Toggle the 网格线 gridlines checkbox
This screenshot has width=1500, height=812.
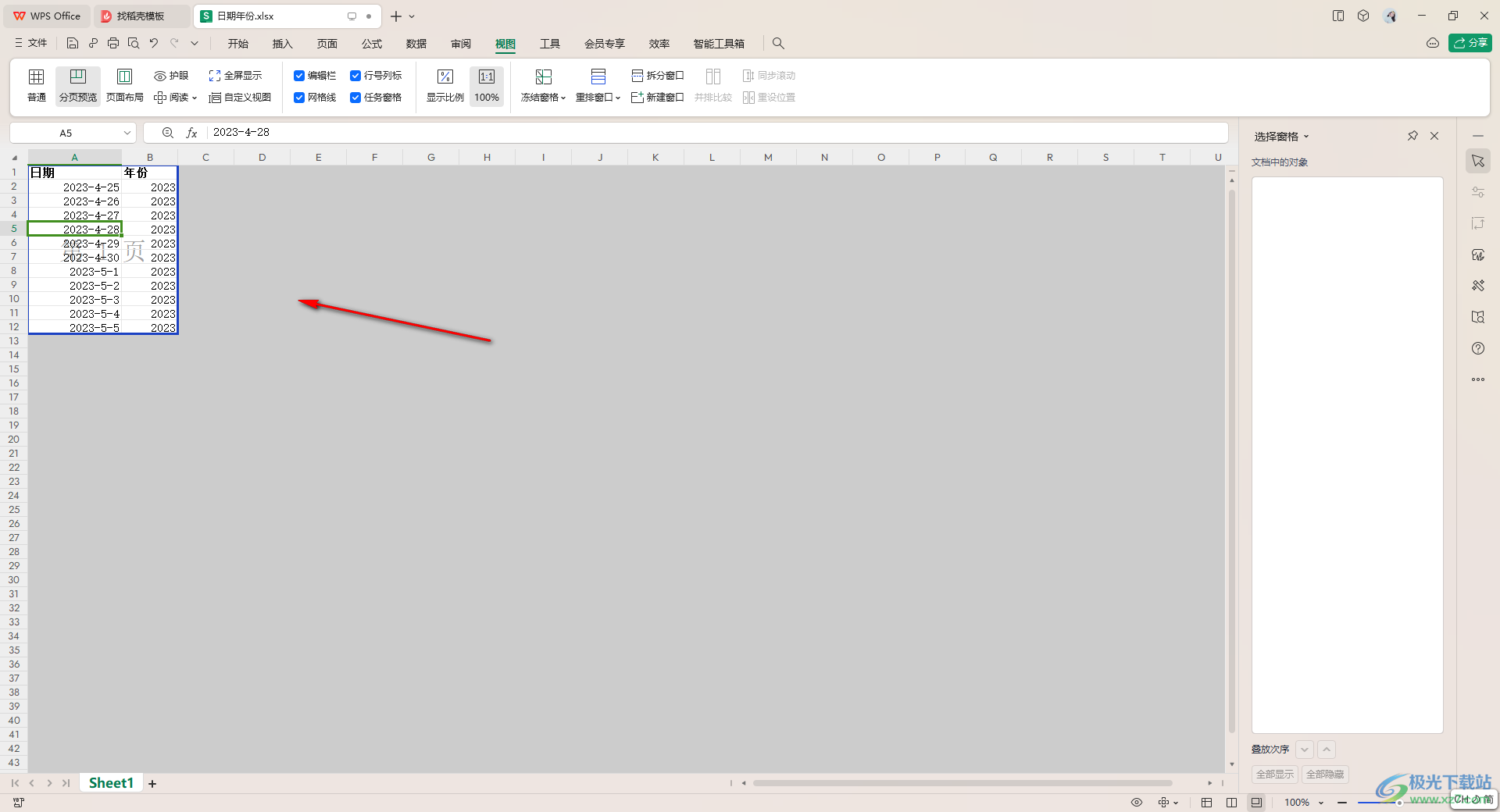tap(299, 98)
